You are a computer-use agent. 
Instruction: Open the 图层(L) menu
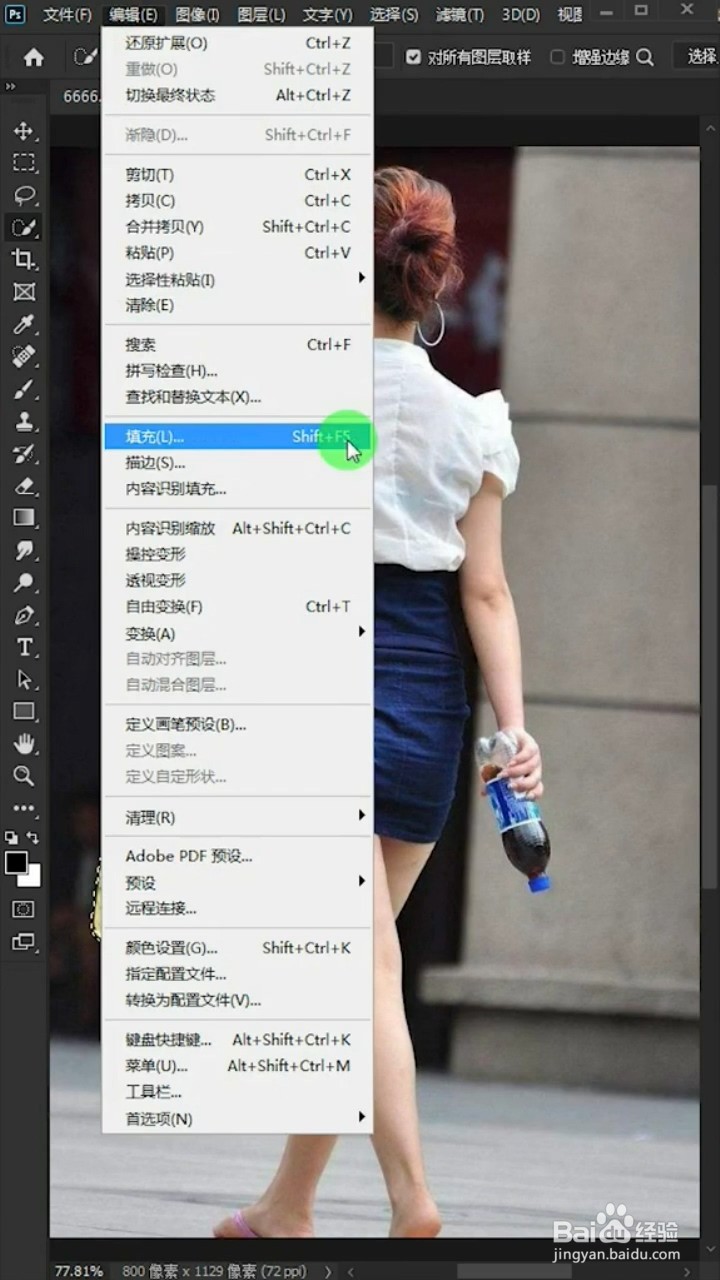pyautogui.click(x=261, y=15)
